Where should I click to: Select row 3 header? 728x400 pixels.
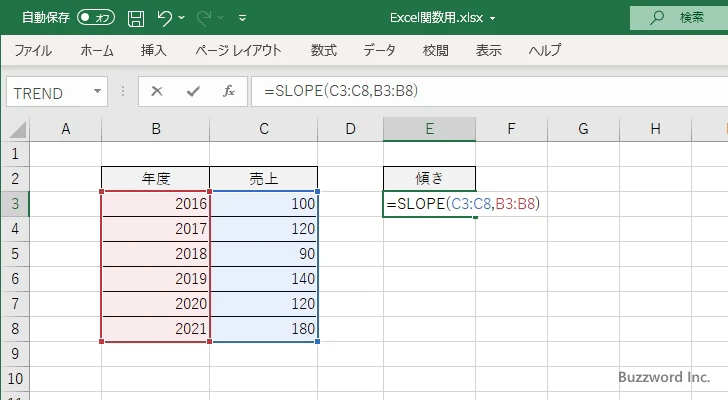point(15,204)
